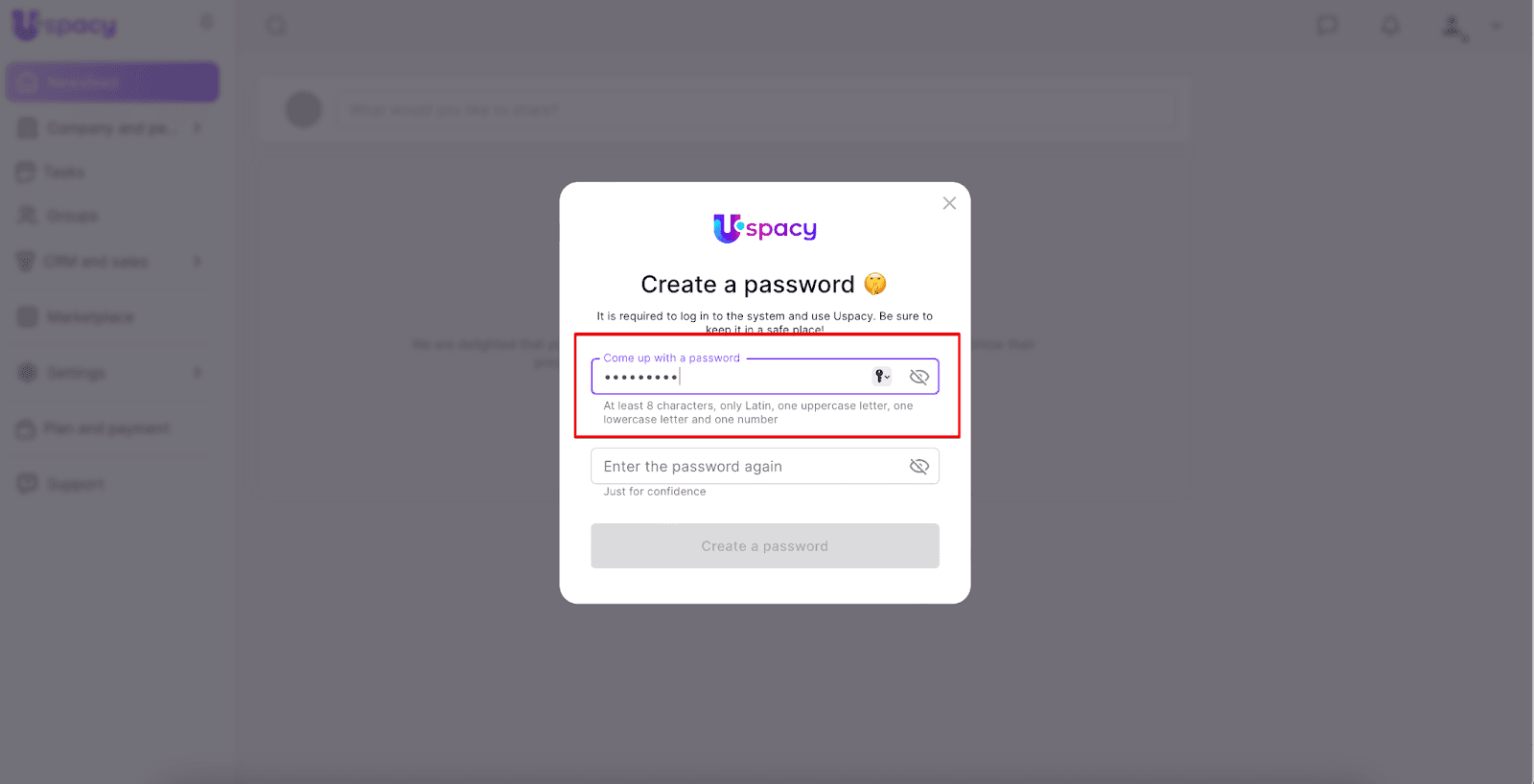The image size is (1534, 784).
Task: Open the search icon in top bar
Action: coord(276,26)
